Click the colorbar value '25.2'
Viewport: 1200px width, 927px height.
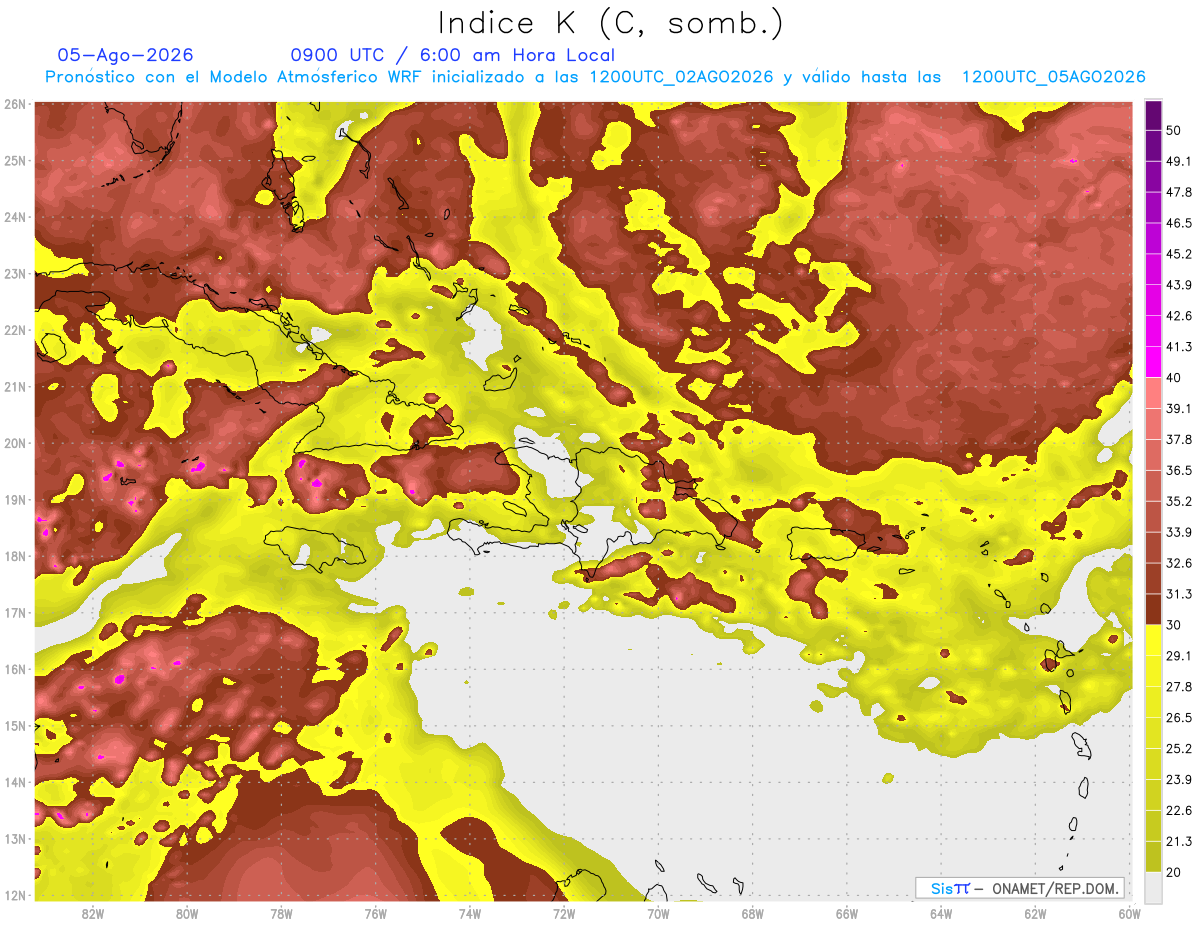click(1179, 748)
